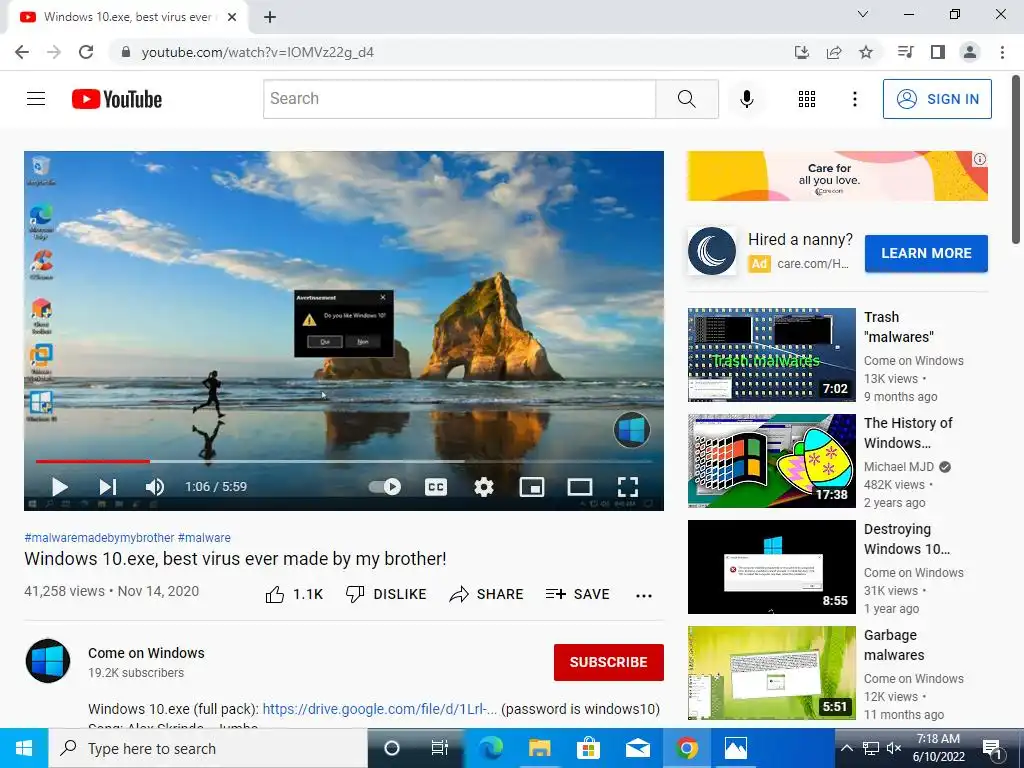1024x768 pixels.
Task: Click the #malwaremadebymybrother hashtag
Action: 99,537
